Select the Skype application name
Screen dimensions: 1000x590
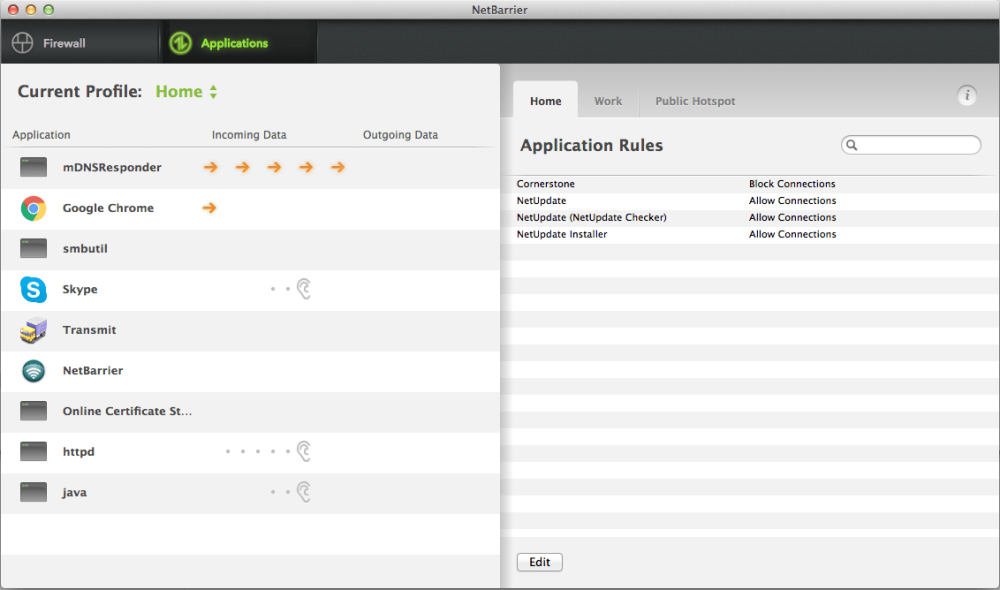80,289
